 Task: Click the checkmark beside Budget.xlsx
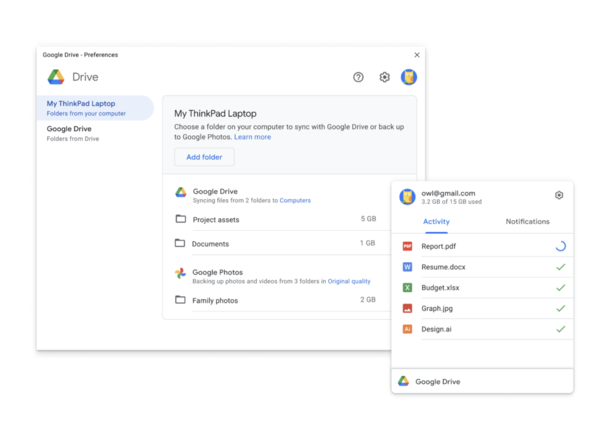pos(561,287)
